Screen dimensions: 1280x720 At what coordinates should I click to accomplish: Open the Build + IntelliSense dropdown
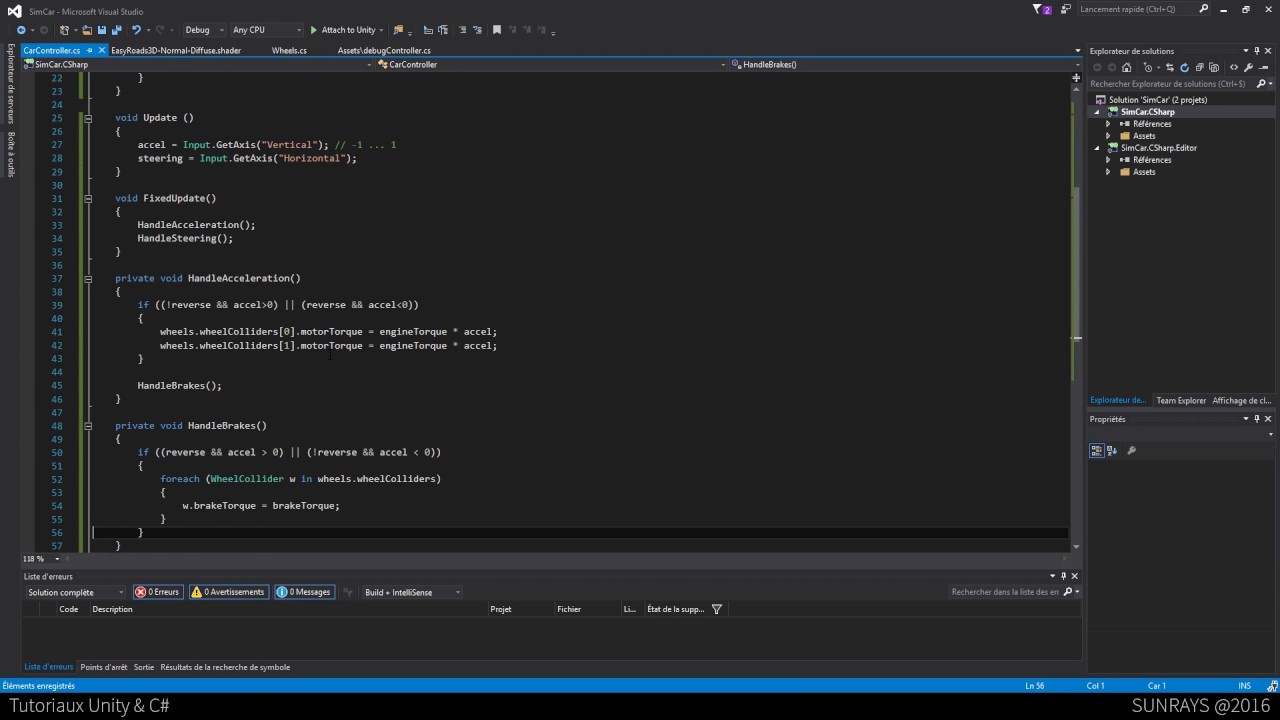pos(412,592)
